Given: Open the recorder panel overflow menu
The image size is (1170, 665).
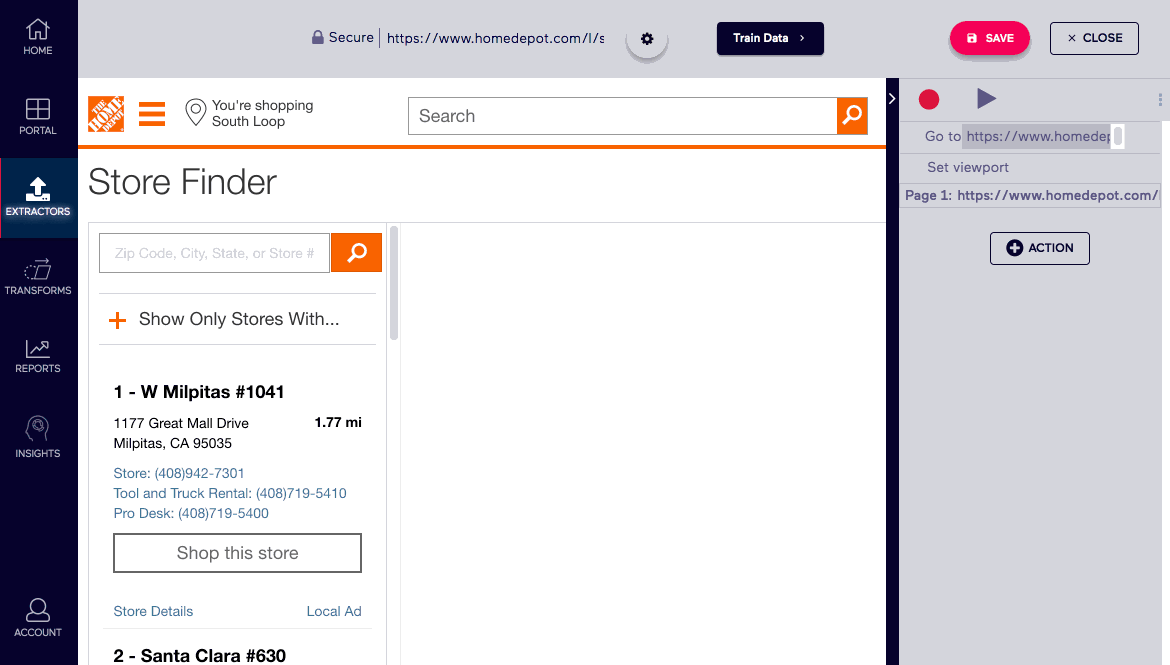Looking at the screenshot, I should 1158,99.
